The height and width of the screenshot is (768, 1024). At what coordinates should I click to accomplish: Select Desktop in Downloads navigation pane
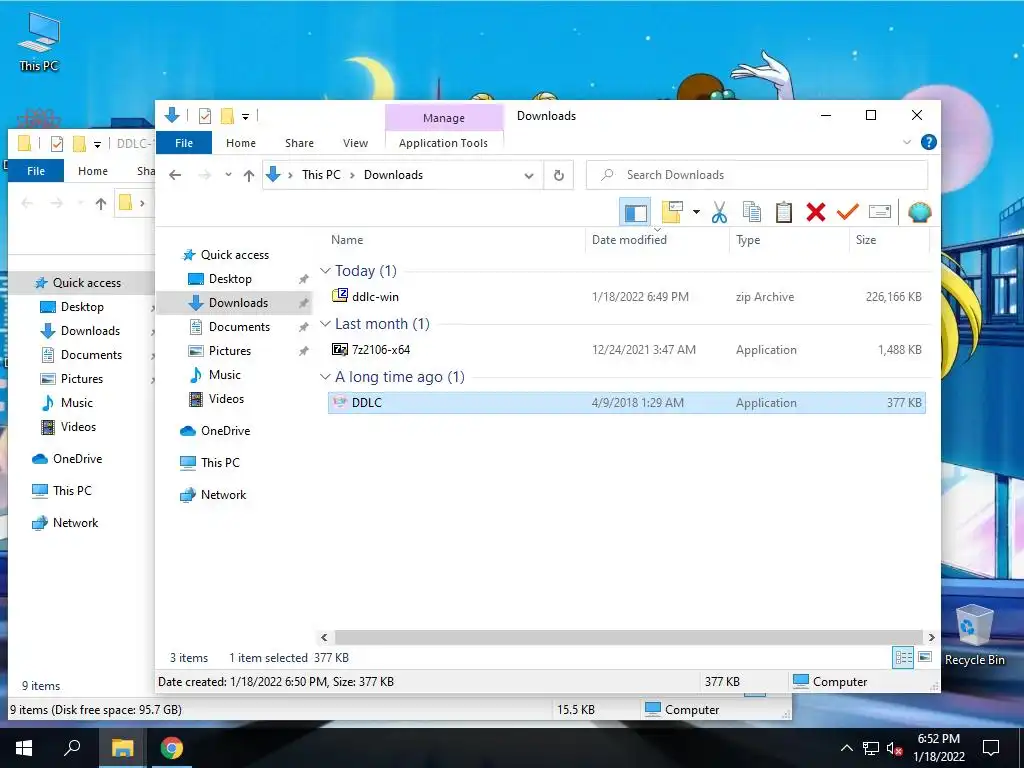[x=230, y=279]
